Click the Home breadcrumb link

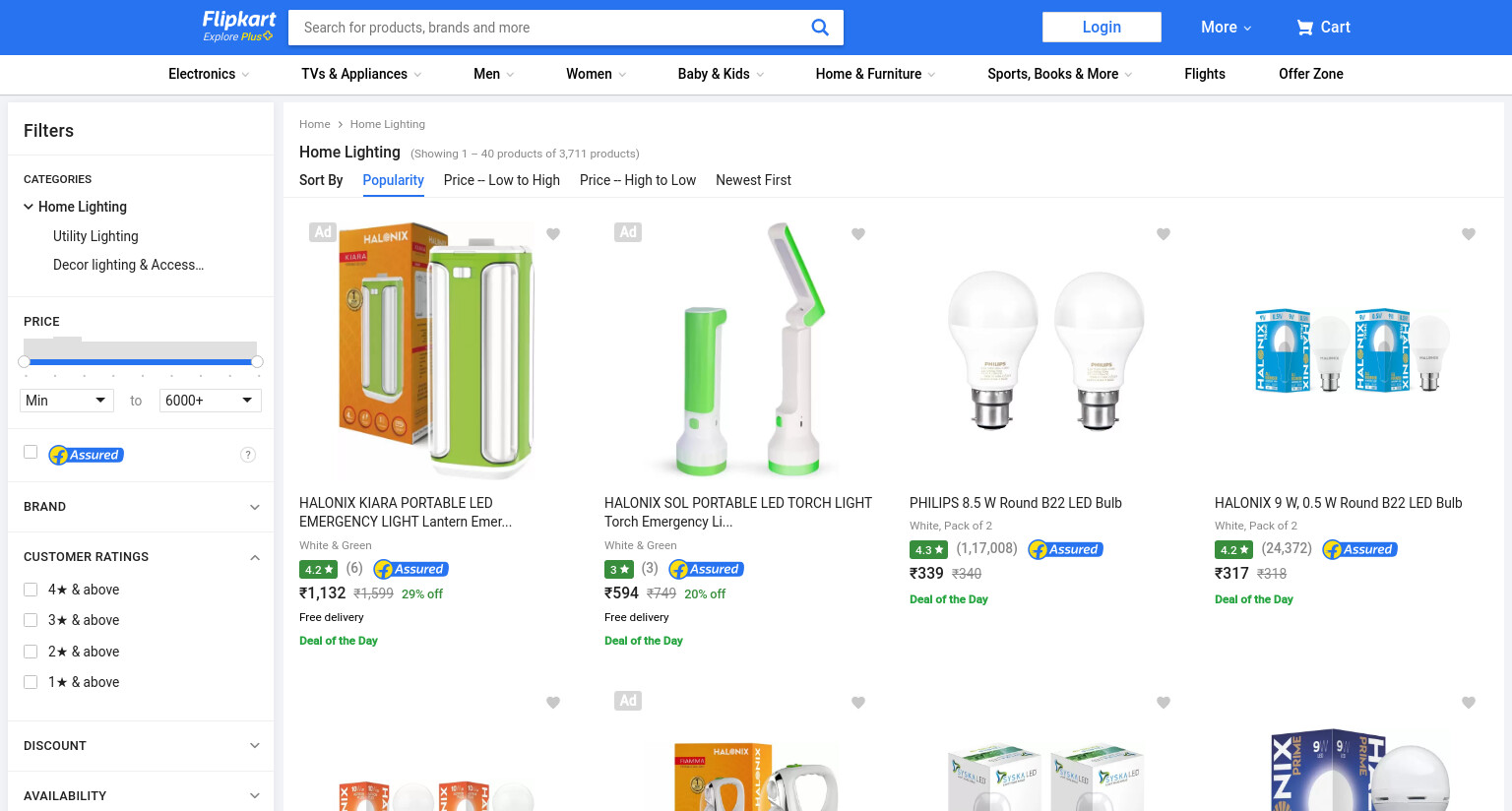tap(315, 124)
